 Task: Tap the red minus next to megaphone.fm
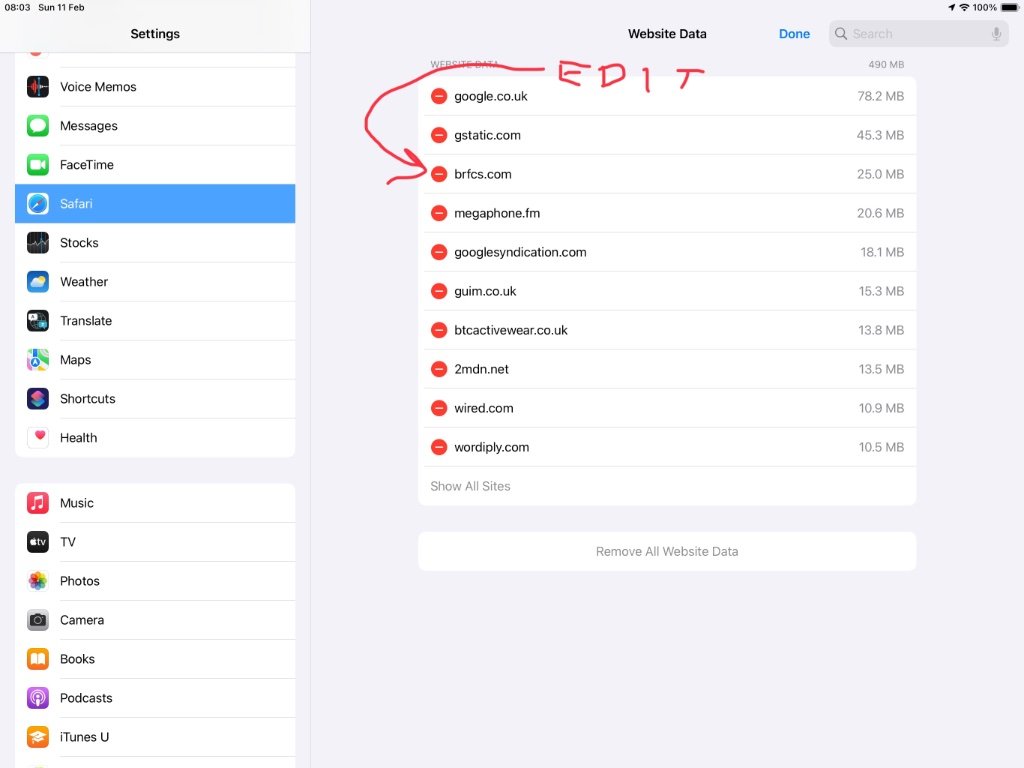tap(439, 214)
